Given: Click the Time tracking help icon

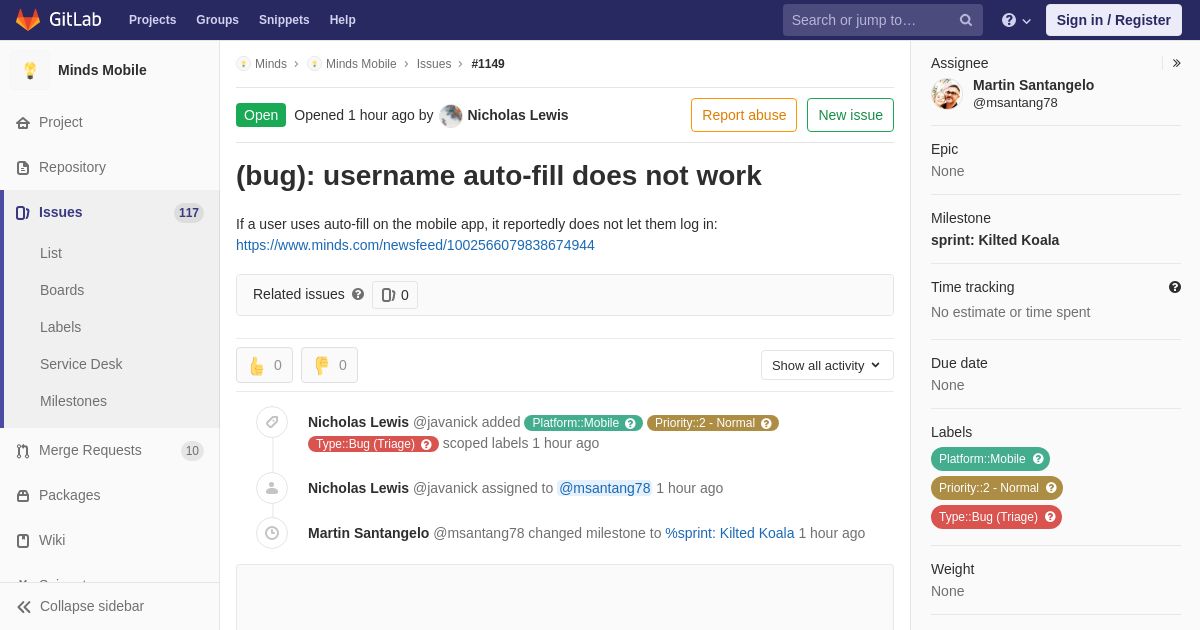Looking at the screenshot, I should click(x=1175, y=287).
